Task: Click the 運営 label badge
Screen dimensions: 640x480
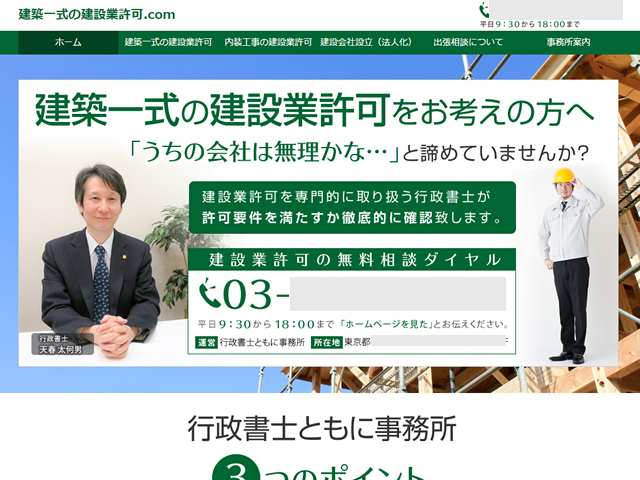Action: click(x=206, y=342)
